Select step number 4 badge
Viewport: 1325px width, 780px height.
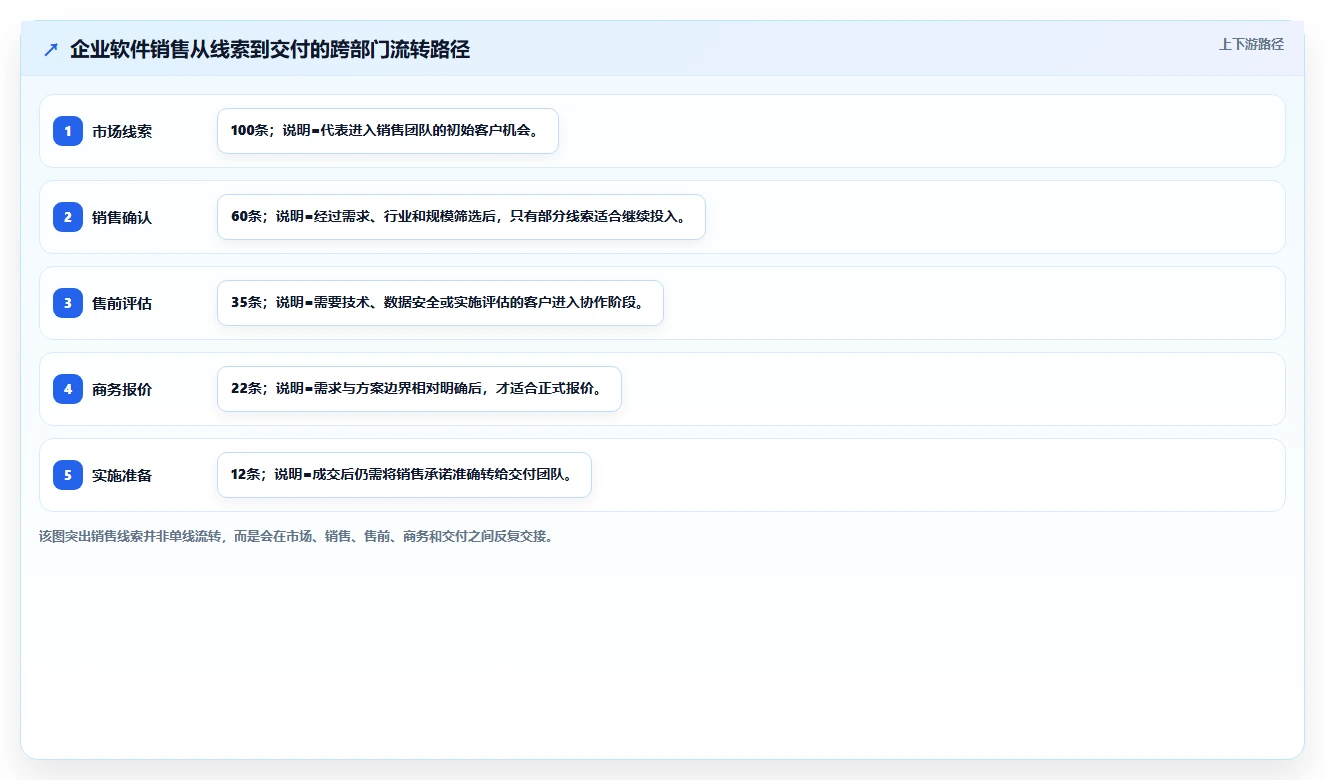[68, 389]
